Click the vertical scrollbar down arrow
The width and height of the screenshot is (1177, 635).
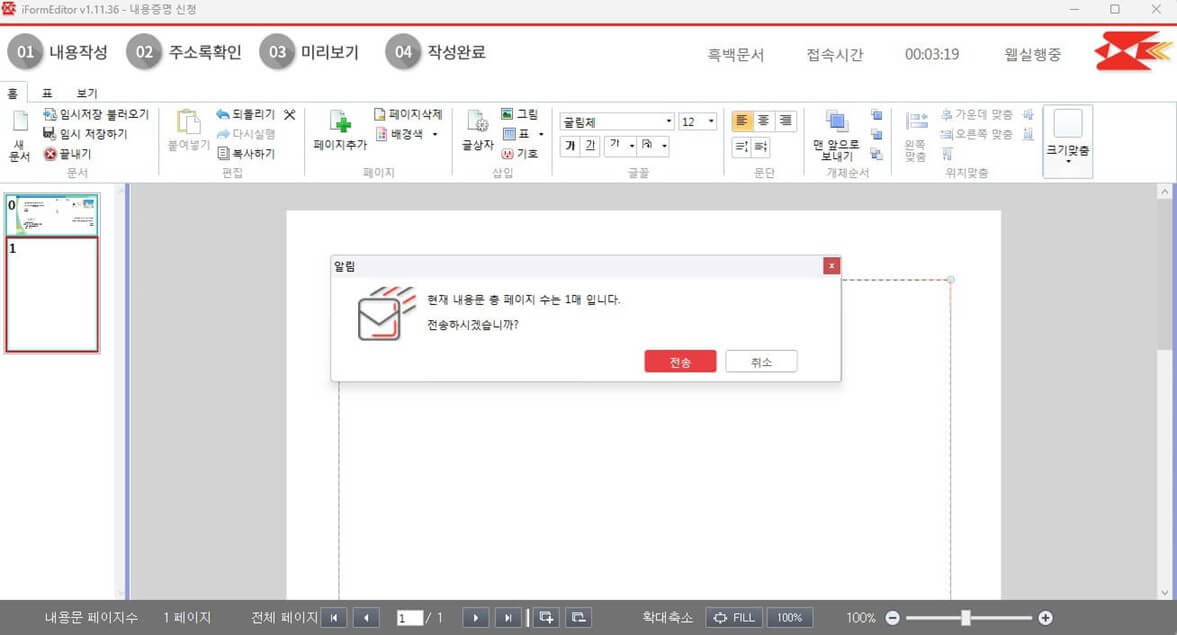[x=1164, y=592]
